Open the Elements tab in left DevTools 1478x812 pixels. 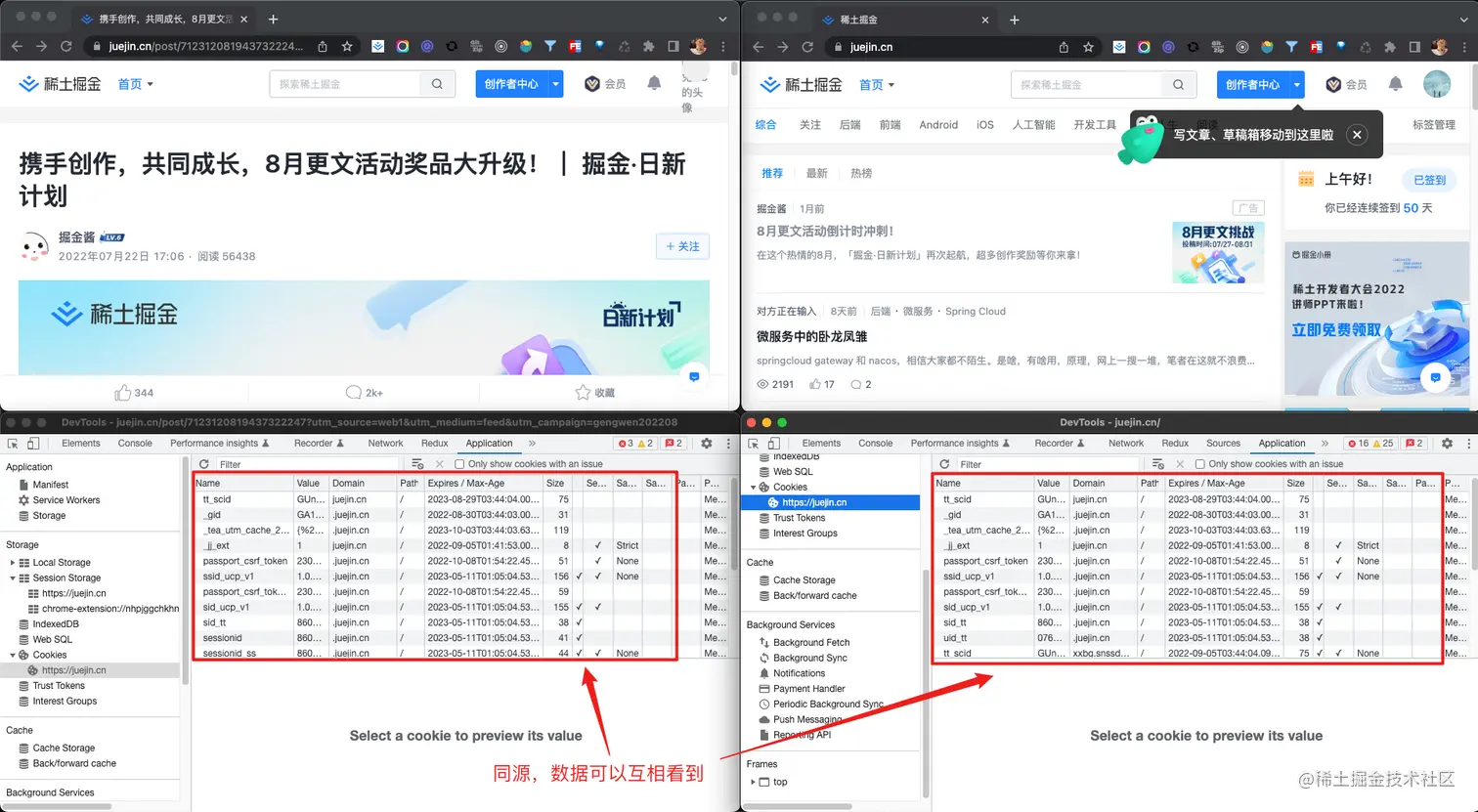click(x=81, y=443)
